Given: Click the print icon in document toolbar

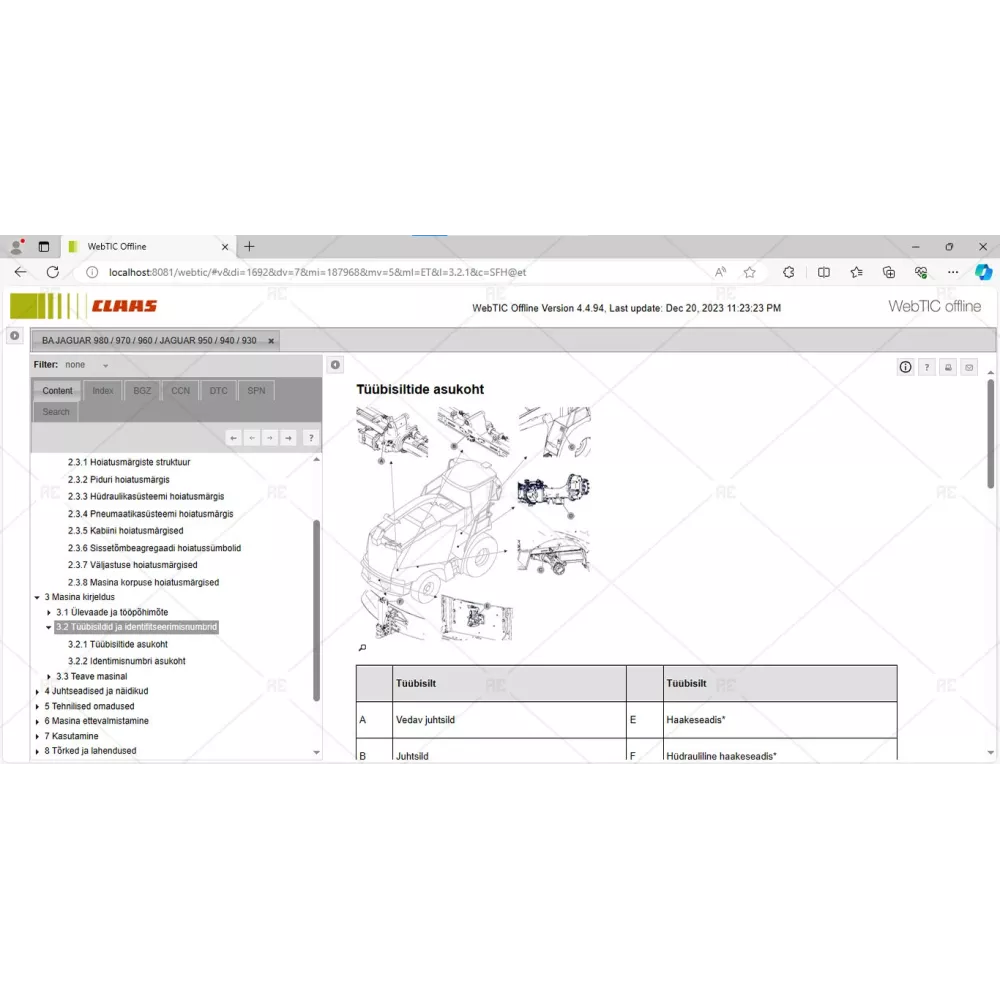Looking at the screenshot, I should 948,367.
